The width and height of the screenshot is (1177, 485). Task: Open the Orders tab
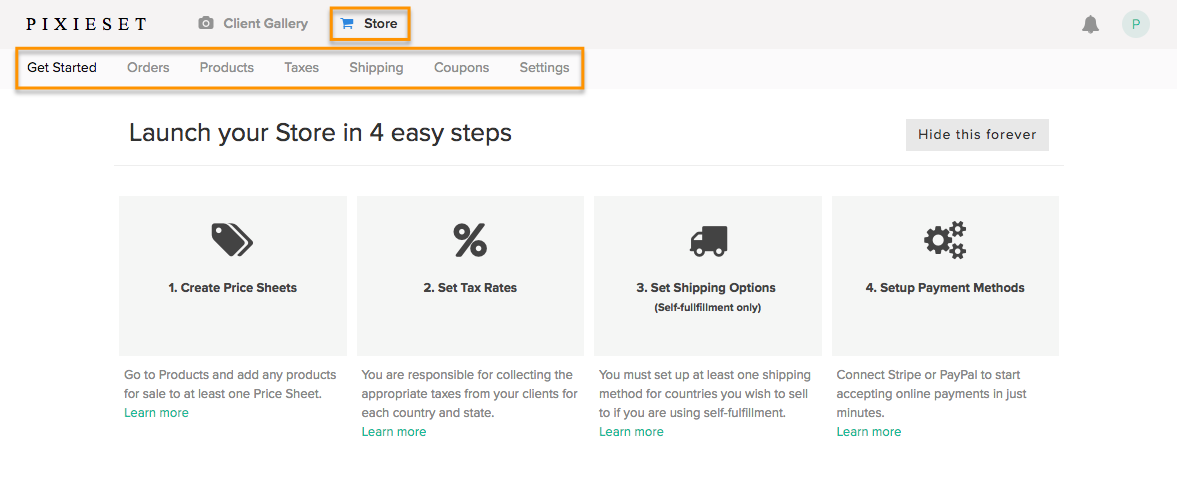pos(148,68)
